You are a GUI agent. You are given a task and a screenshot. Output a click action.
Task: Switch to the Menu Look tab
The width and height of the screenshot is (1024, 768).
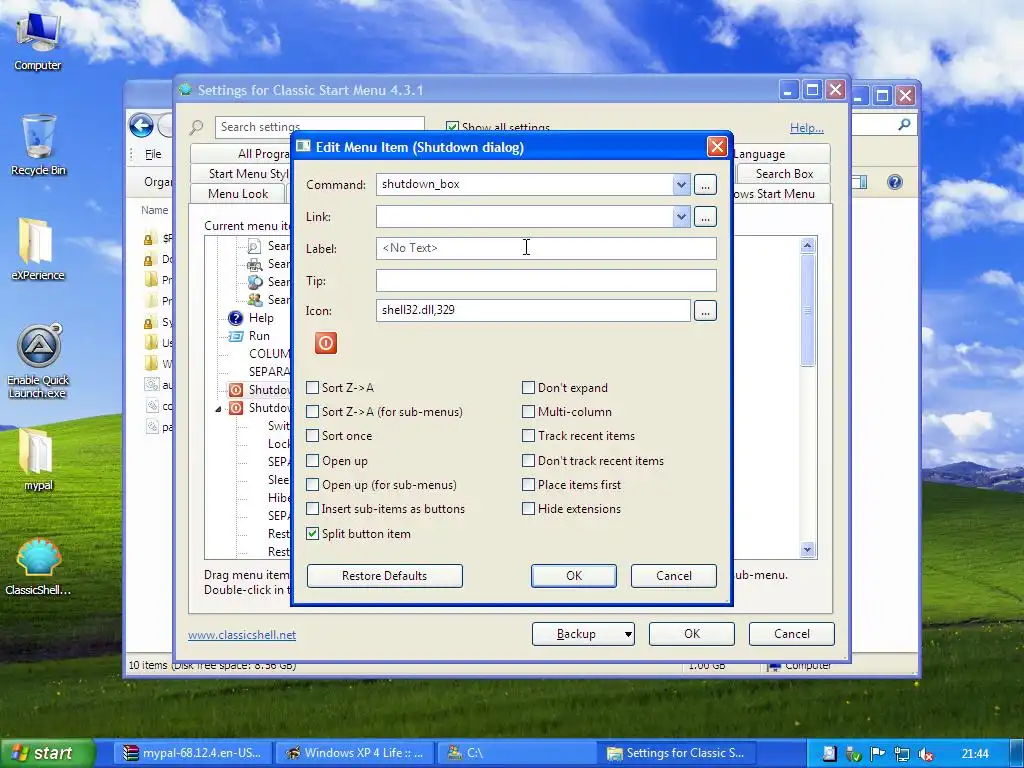coord(238,194)
